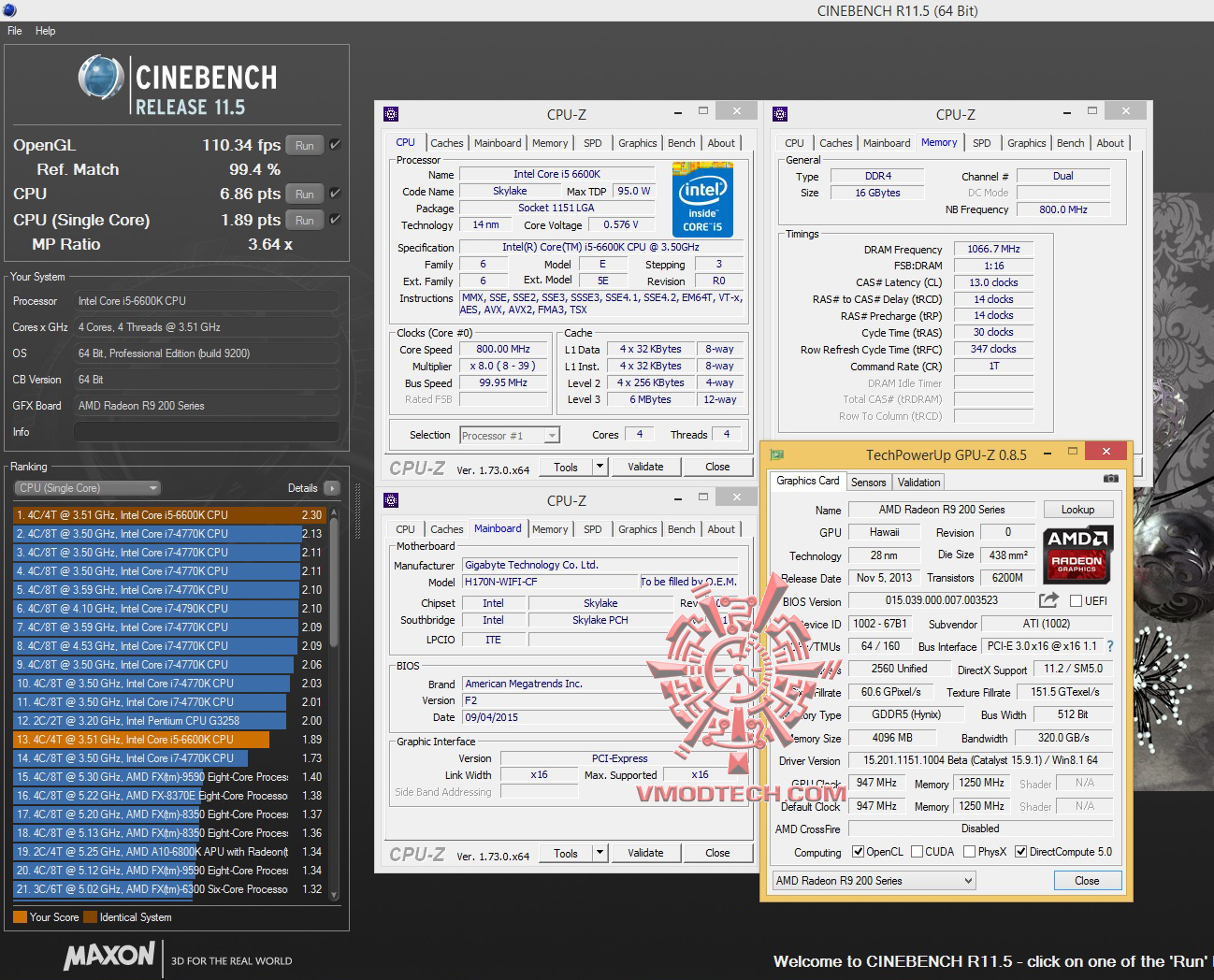Click the Threads count field in CPU-Z
The width and height of the screenshot is (1214, 980).
coord(727,434)
